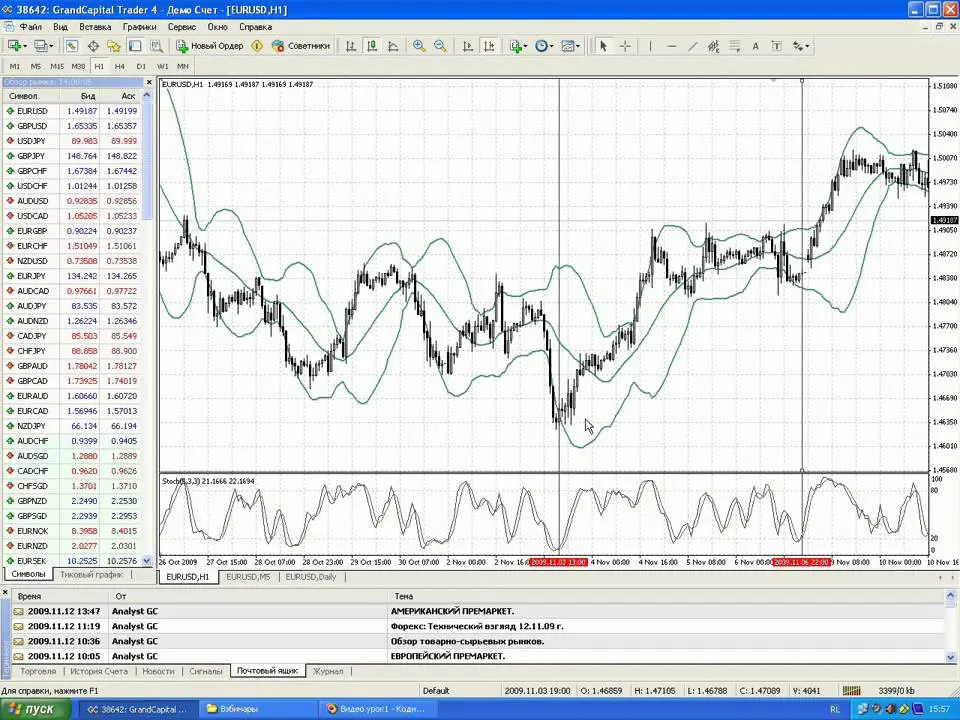Switch to D1 timeframe

[141, 66]
